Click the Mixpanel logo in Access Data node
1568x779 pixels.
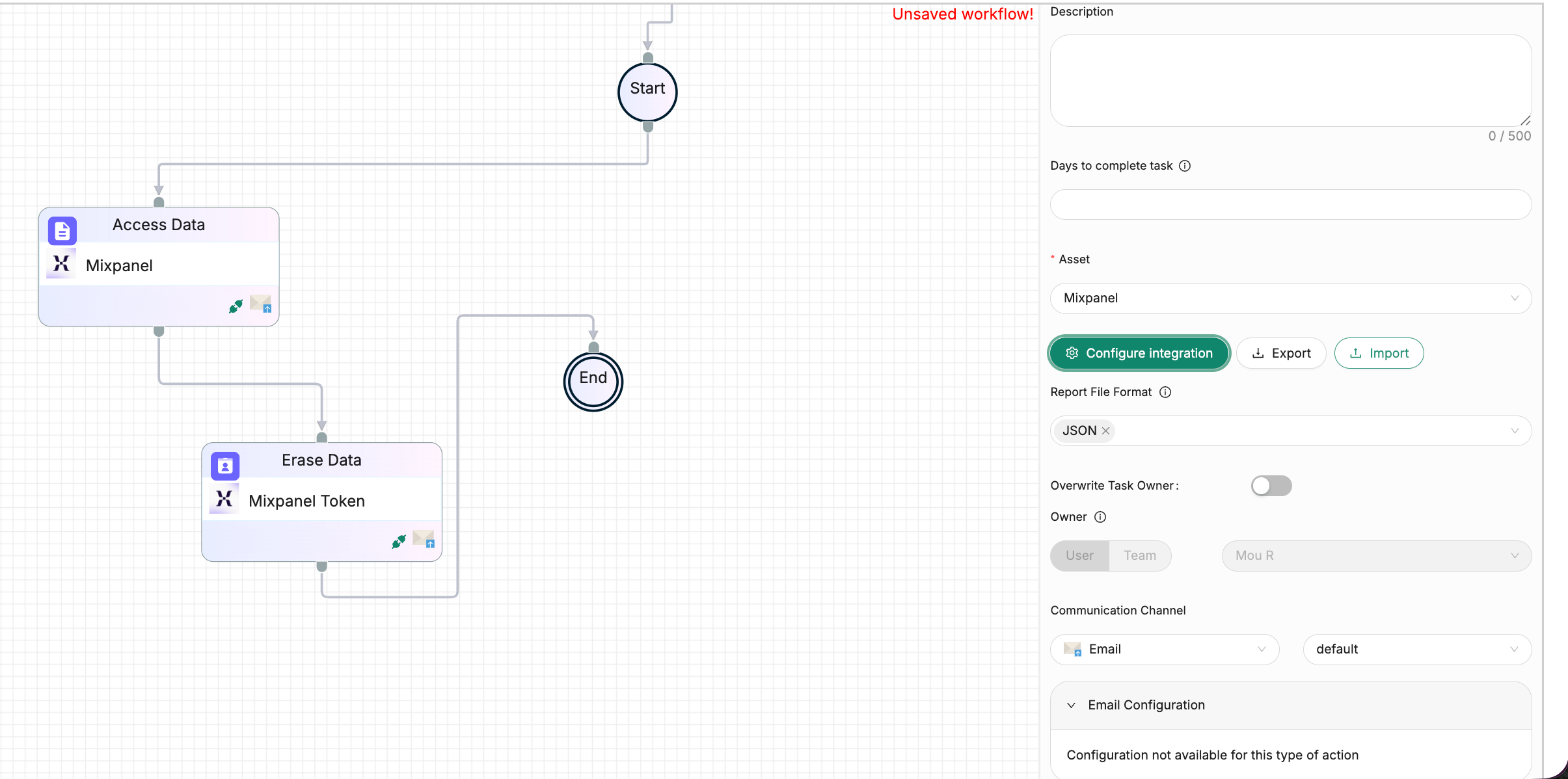pyautogui.click(x=61, y=264)
